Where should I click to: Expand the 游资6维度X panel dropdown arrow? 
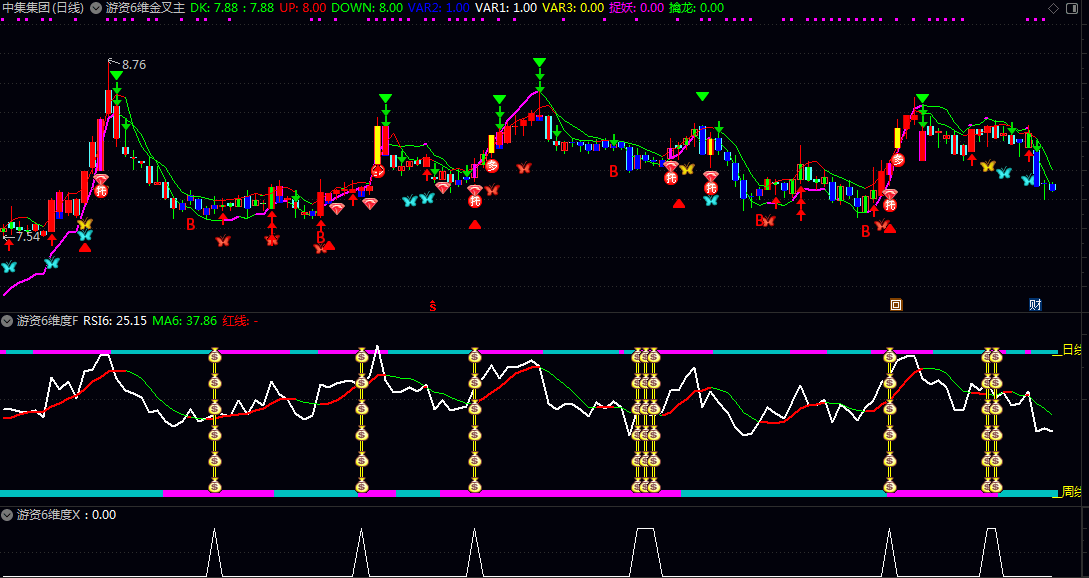pyautogui.click(x=8, y=515)
